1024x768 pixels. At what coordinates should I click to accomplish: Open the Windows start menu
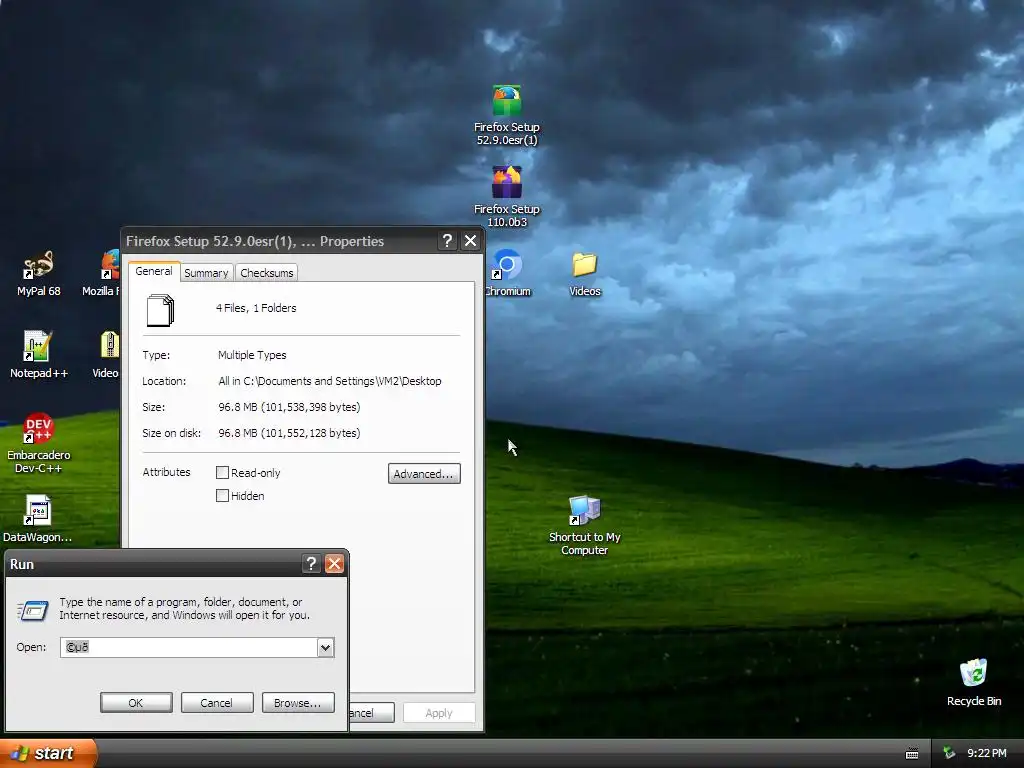coord(48,753)
